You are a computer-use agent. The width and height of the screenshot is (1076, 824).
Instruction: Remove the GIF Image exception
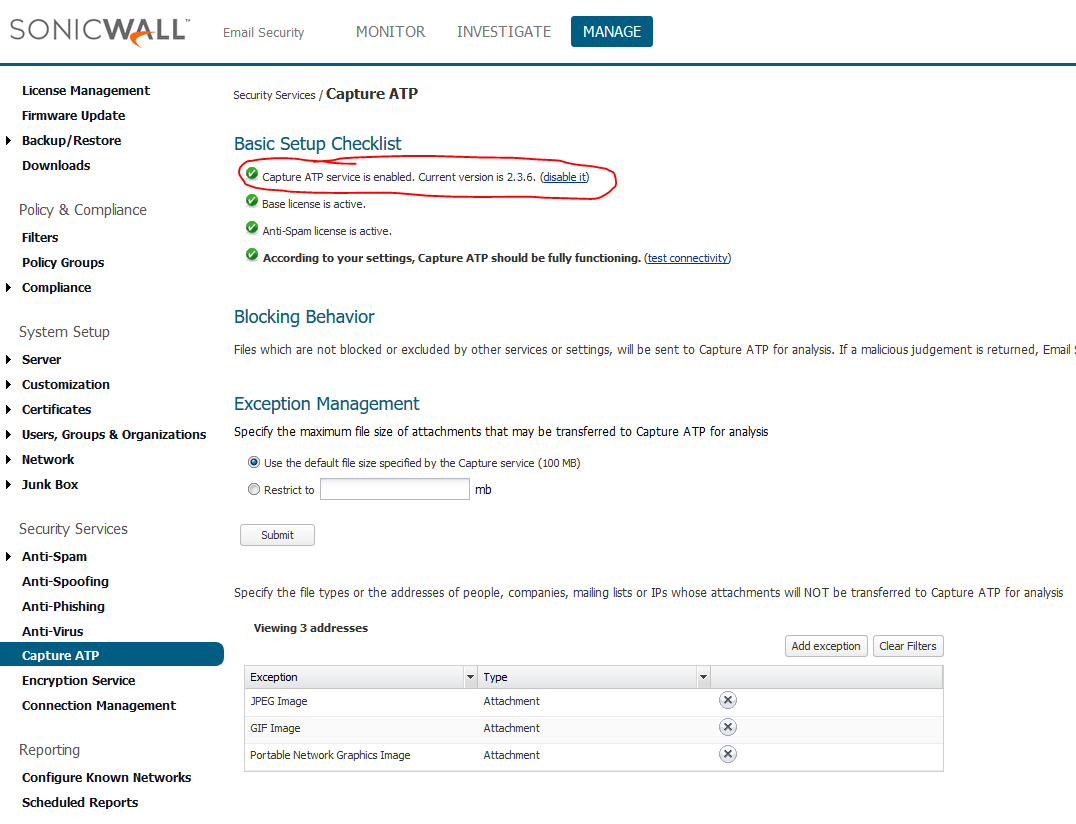point(727,727)
